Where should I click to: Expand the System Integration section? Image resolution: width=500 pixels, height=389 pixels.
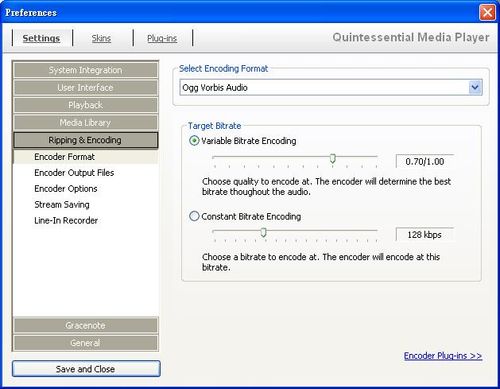point(85,70)
